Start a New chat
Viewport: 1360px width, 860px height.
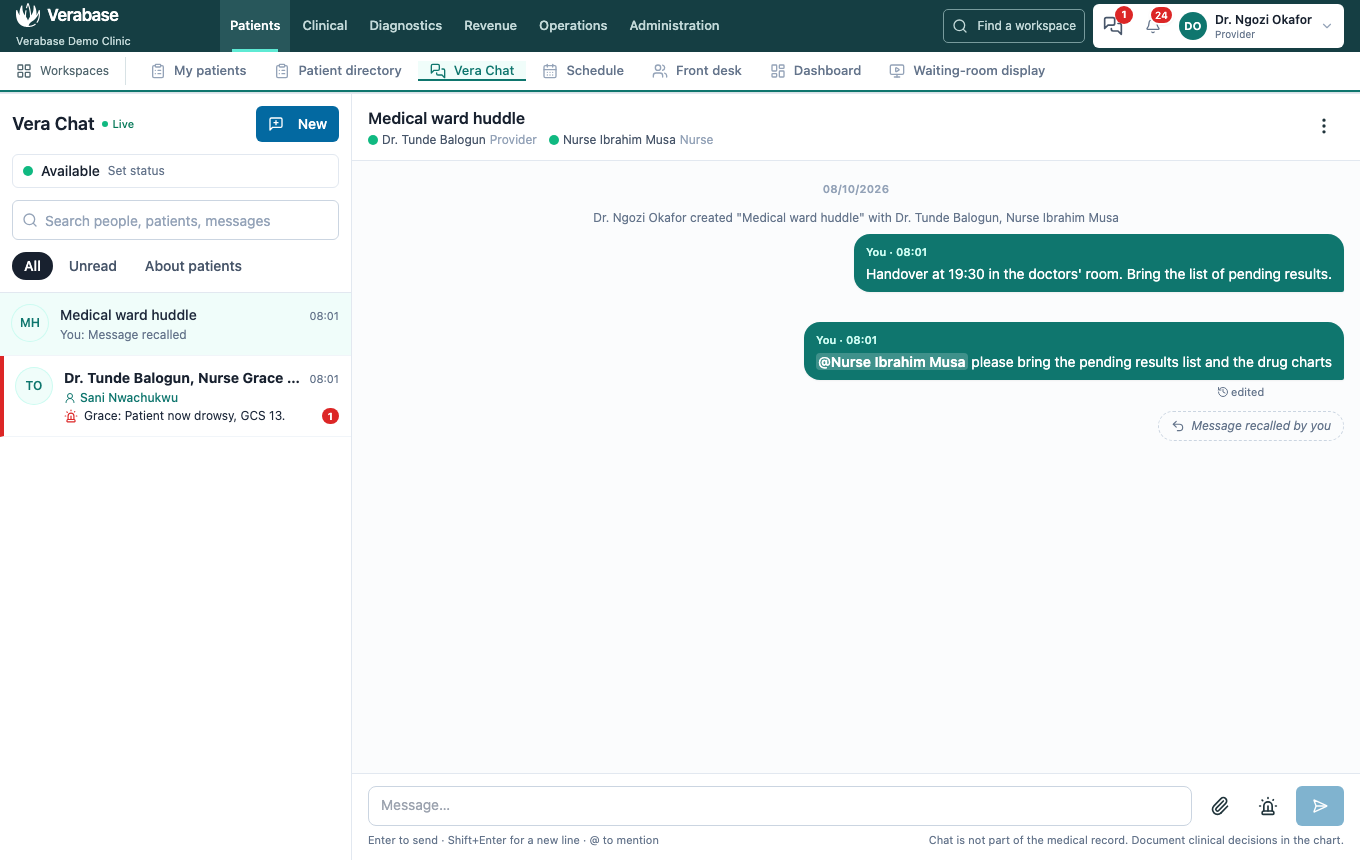(297, 124)
